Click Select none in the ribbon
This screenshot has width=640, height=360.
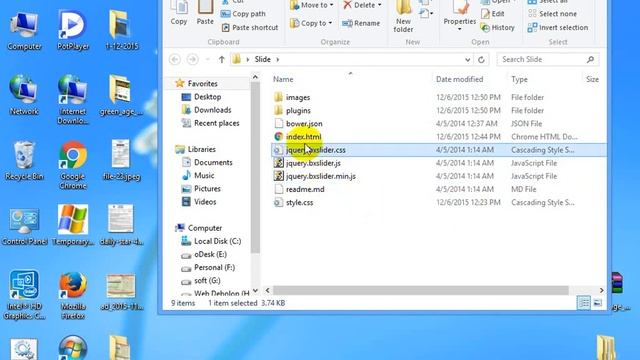tap(552, 14)
